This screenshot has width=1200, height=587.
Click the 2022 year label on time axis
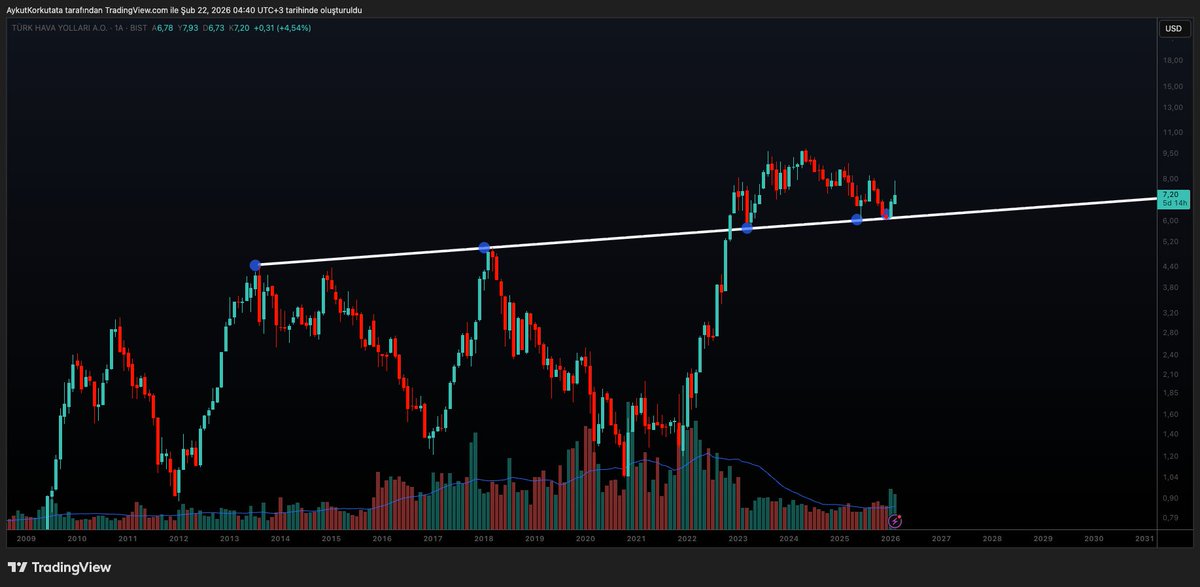(x=687, y=538)
